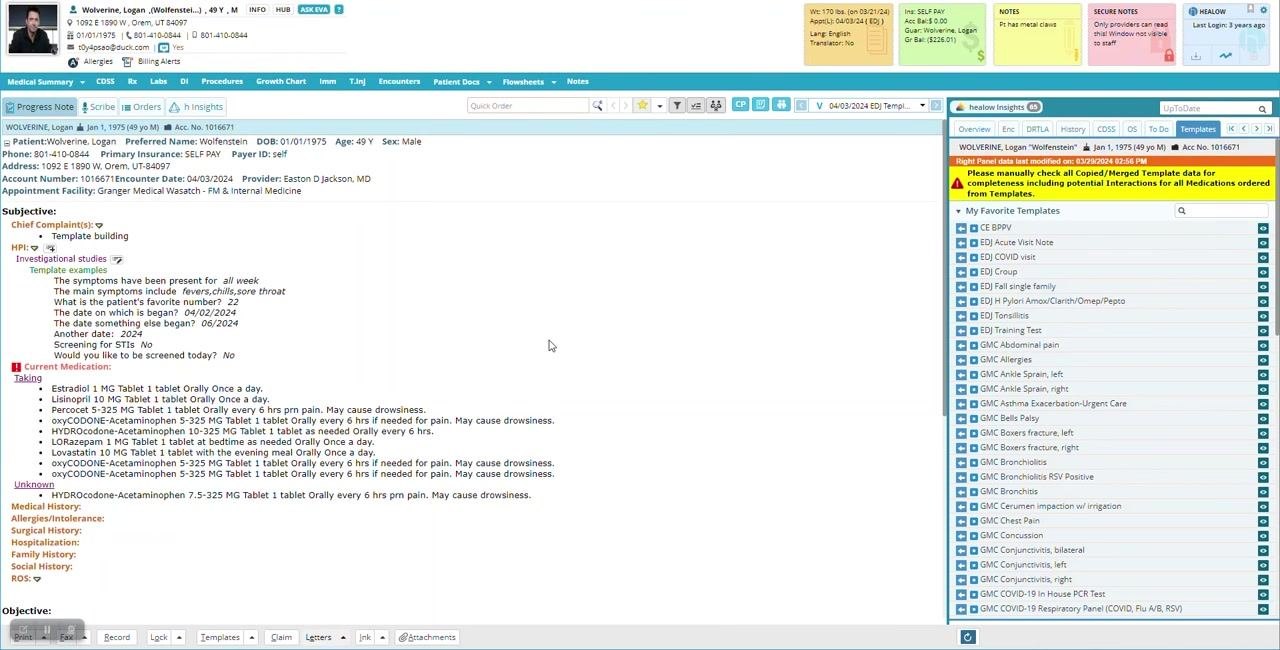This screenshot has height=650, width=1280.
Task: Click the red alert icon beside Current Medication
Action: click(x=16, y=367)
